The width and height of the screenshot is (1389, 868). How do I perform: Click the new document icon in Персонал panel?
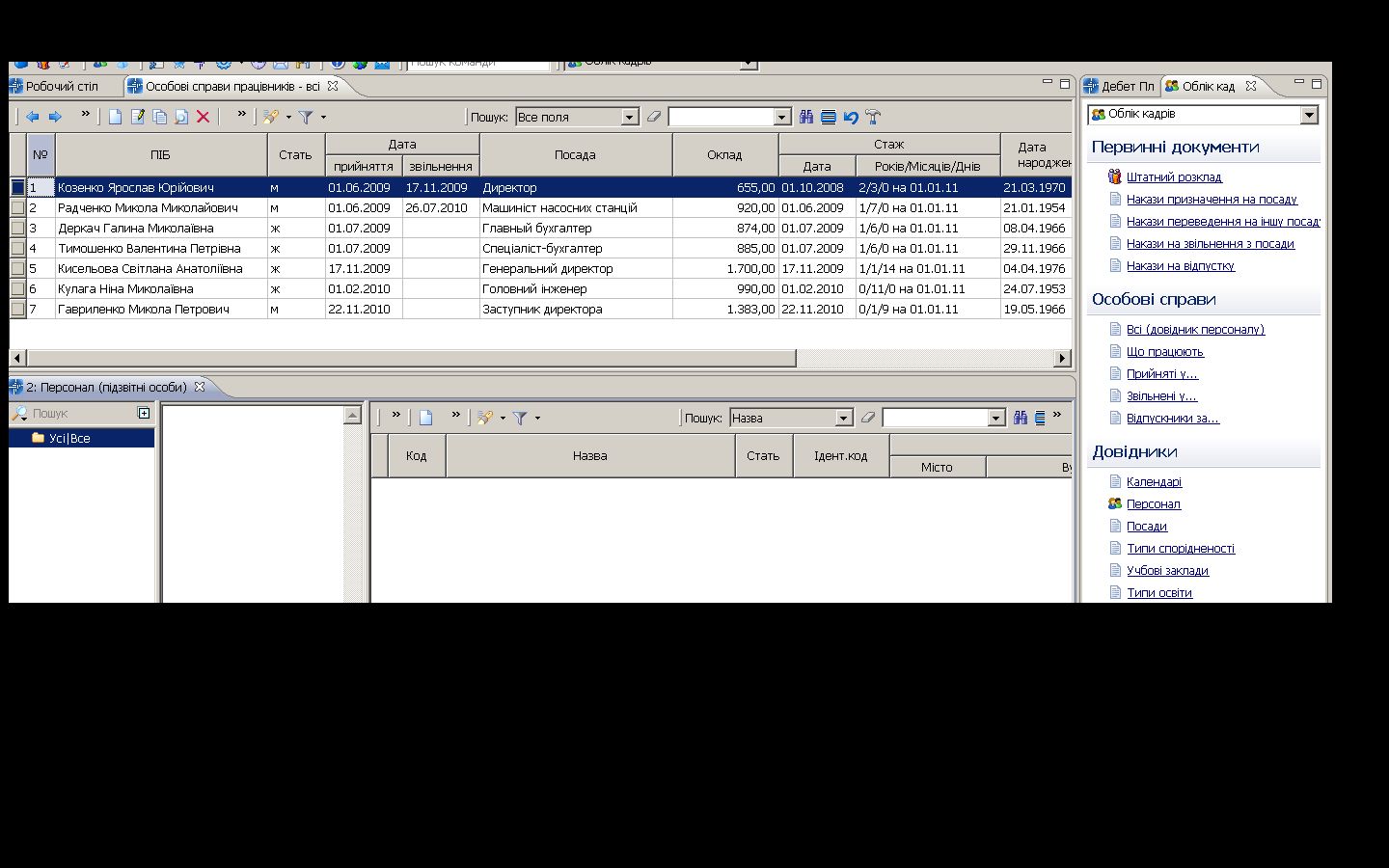click(x=425, y=418)
